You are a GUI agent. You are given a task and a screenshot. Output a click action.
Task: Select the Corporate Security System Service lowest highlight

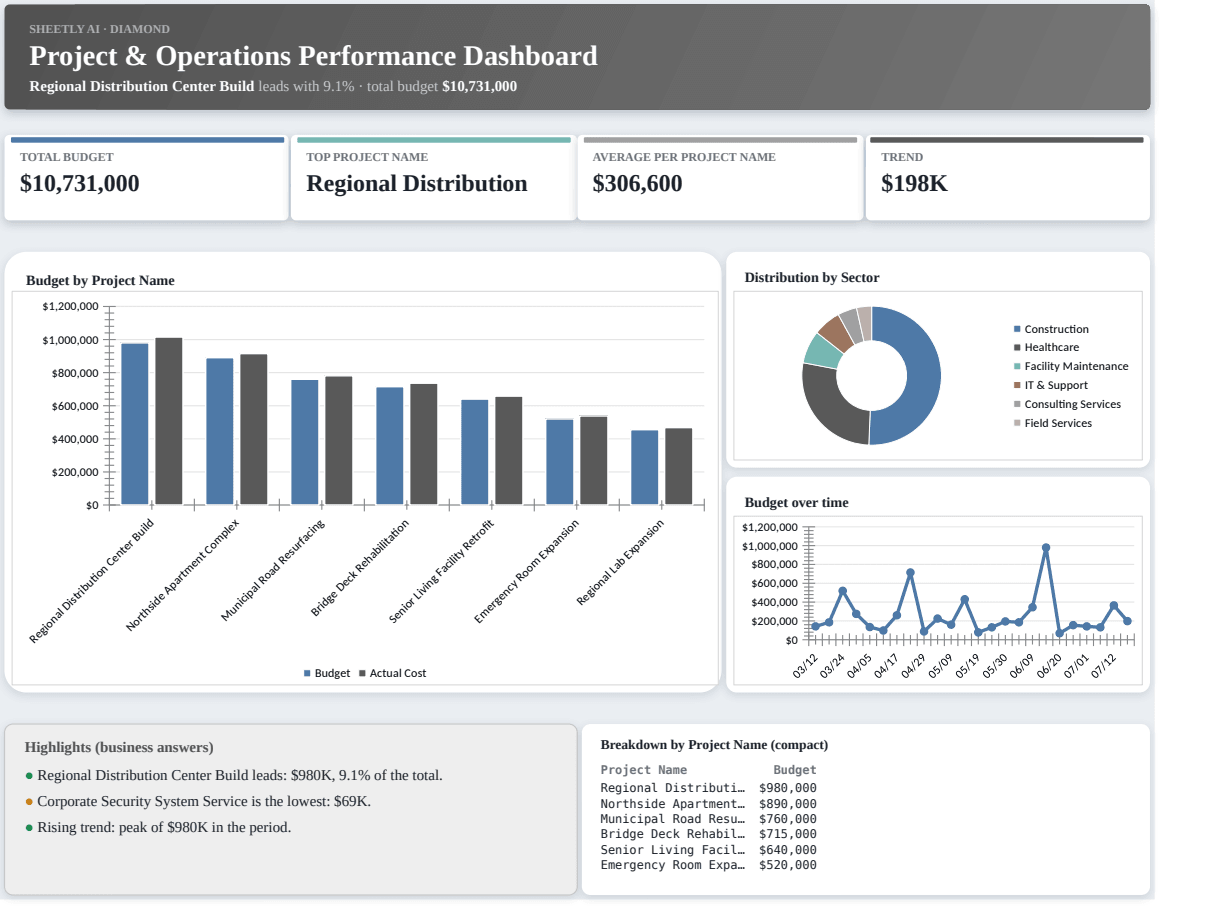[198, 802]
